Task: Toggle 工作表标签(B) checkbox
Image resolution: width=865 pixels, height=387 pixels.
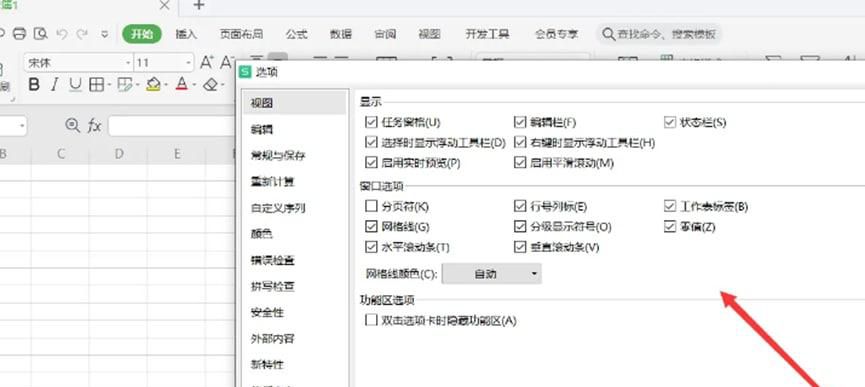Action: point(670,206)
